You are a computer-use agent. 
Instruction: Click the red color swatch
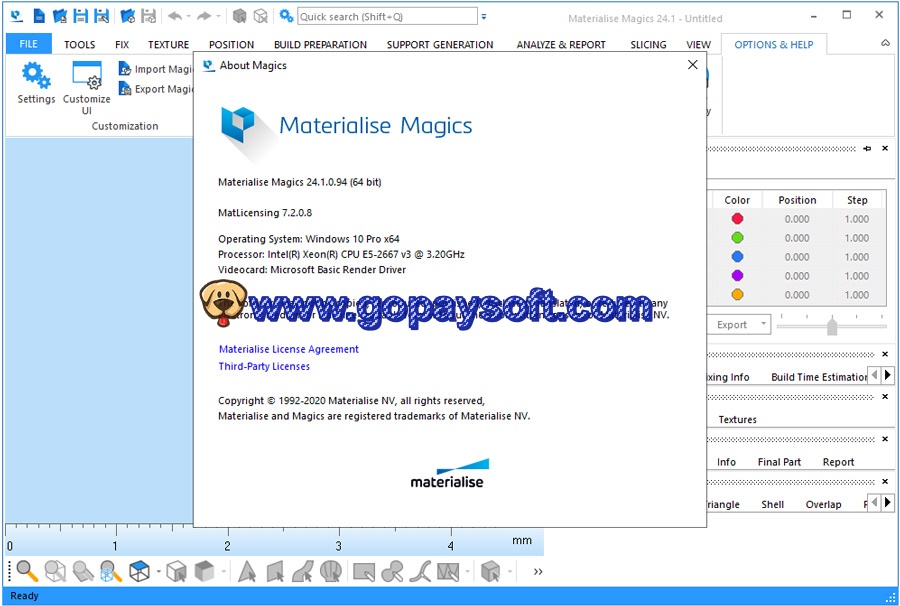point(738,219)
